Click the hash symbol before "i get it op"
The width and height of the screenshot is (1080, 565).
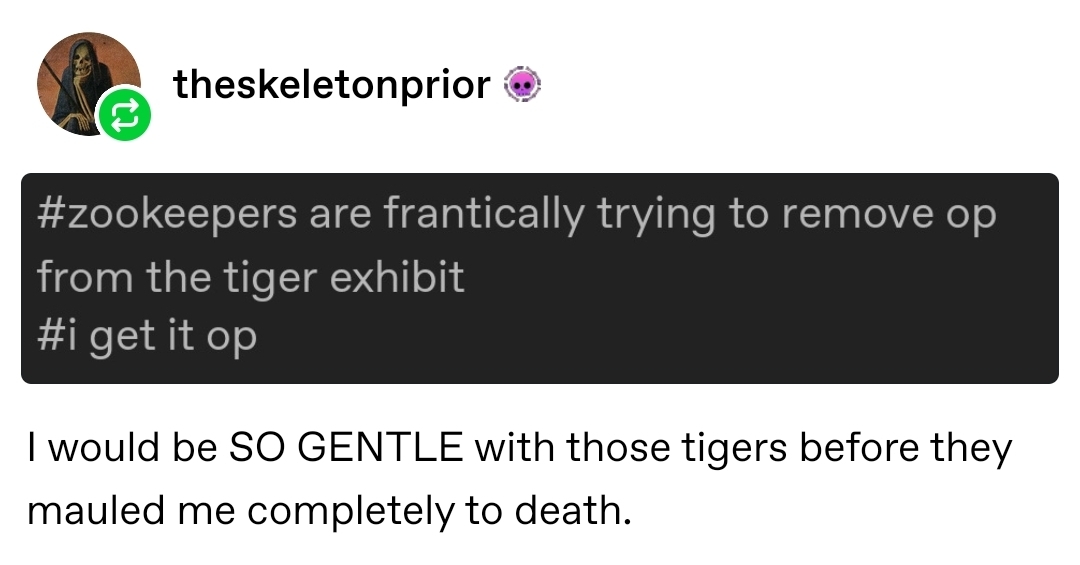51,336
